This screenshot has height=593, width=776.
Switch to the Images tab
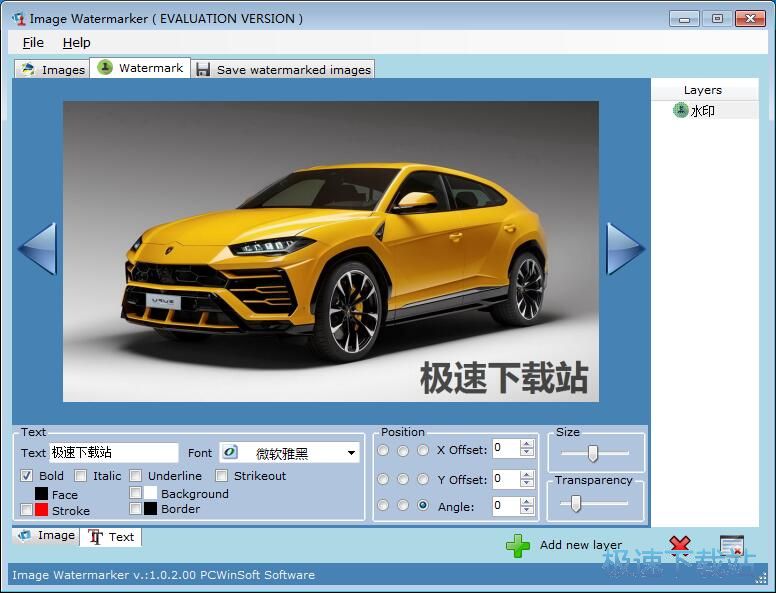click(x=52, y=69)
